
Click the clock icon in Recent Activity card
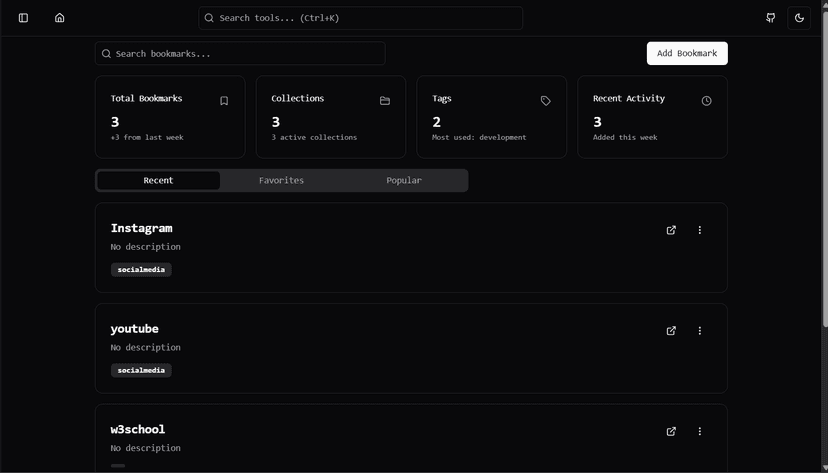707,101
